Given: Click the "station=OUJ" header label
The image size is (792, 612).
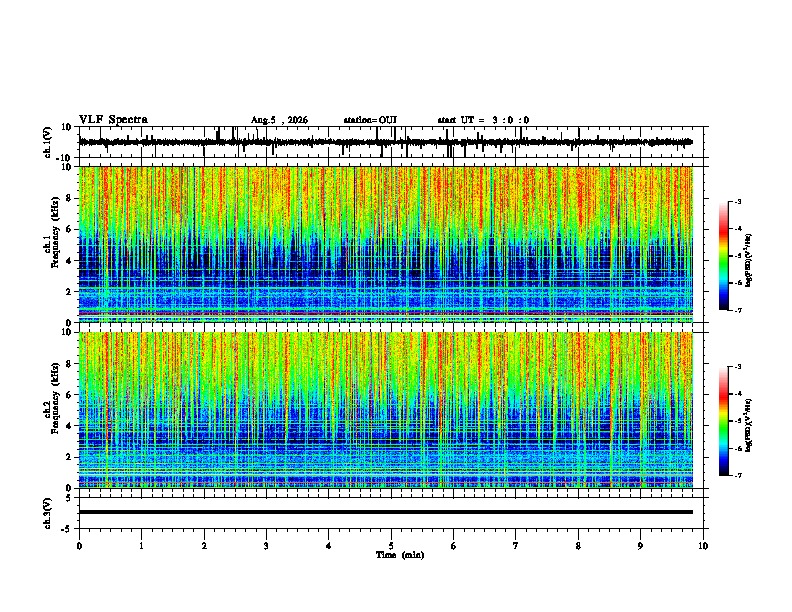Looking at the screenshot, I should click(370, 120).
